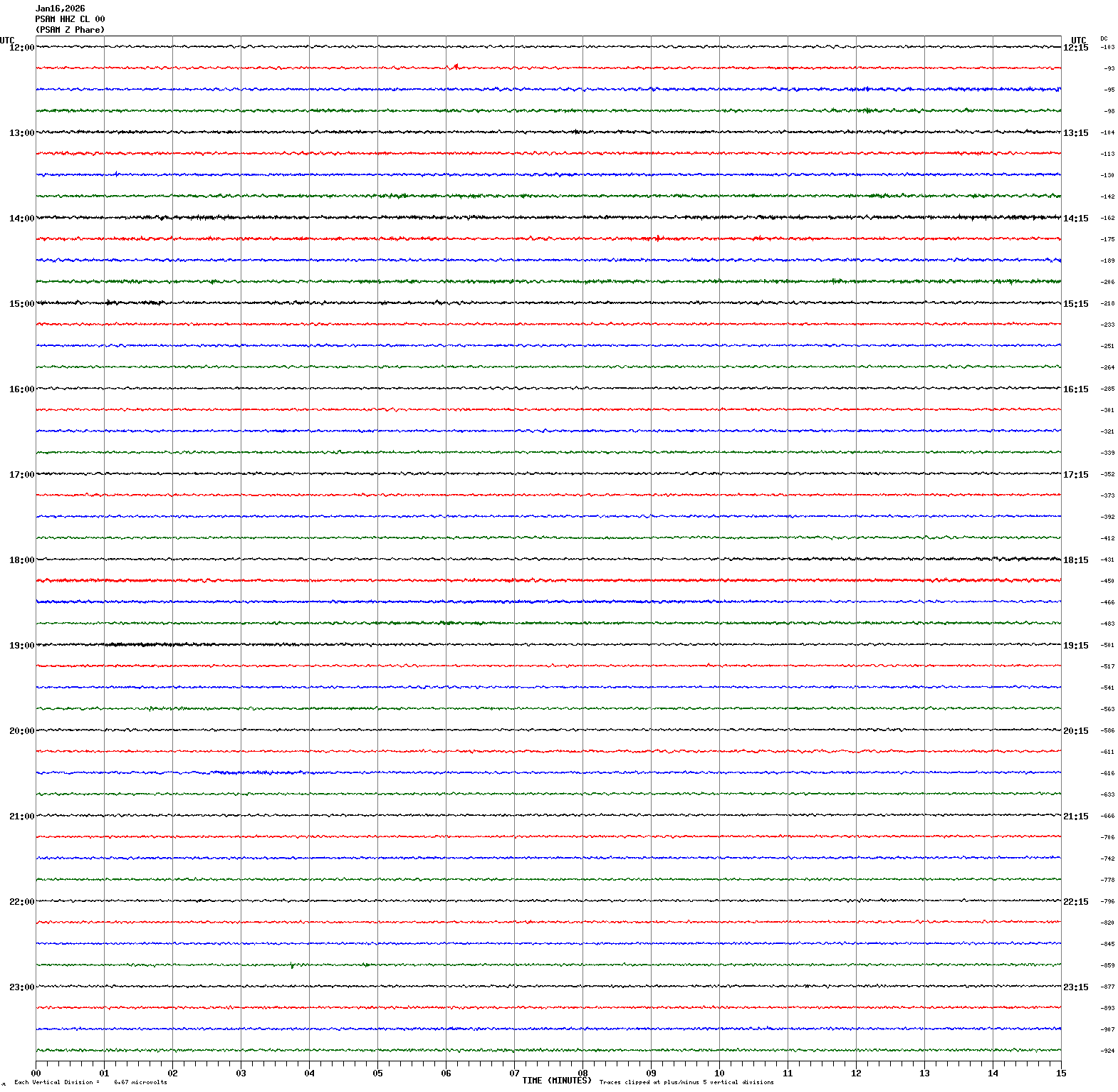Click the Jan16,2026 date header
The width and height of the screenshot is (1118, 1092).
point(60,9)
